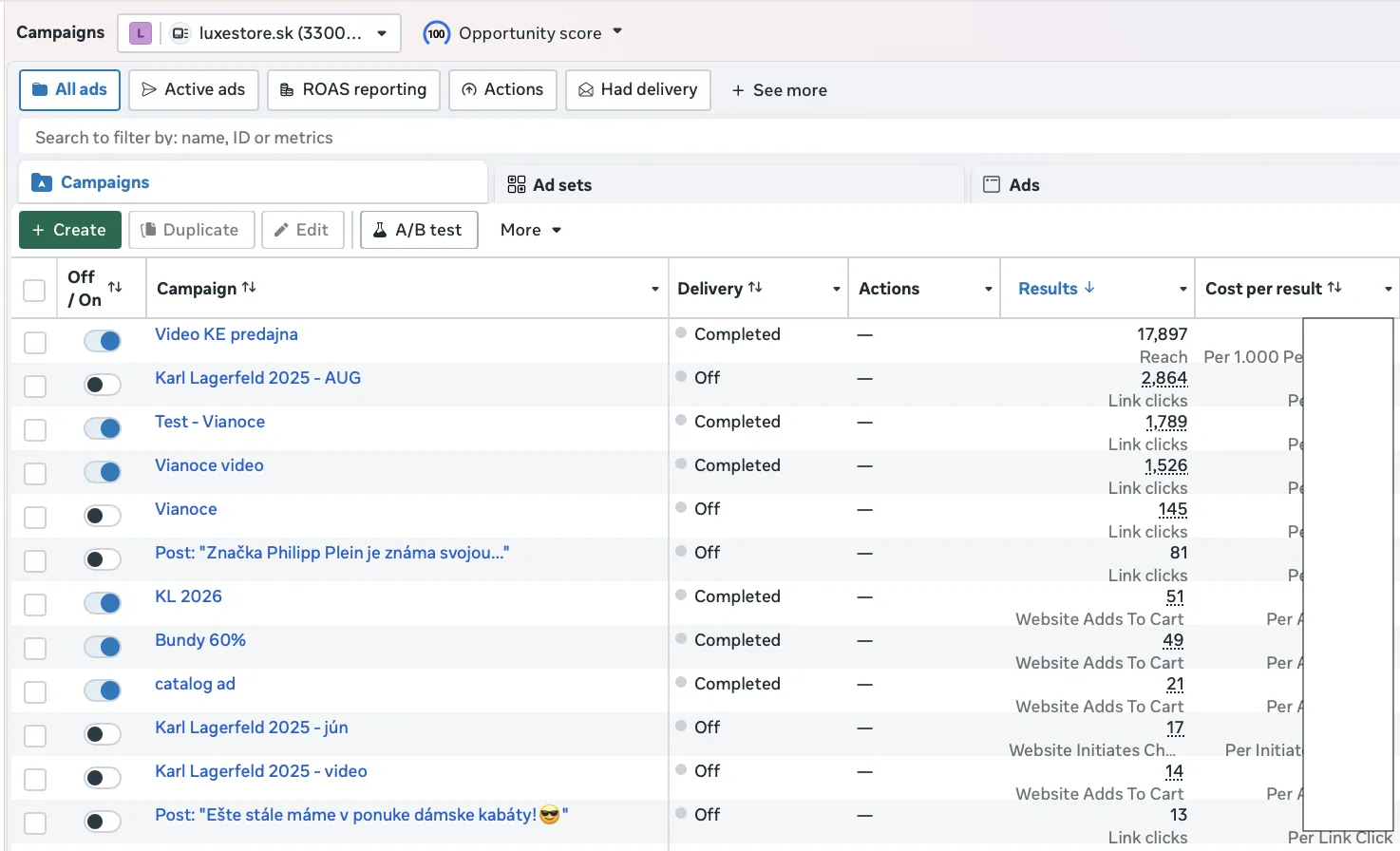Screen dimensions: 1400x851
Task: Sort by the Campaign column arrows
Action: point(249,287)
